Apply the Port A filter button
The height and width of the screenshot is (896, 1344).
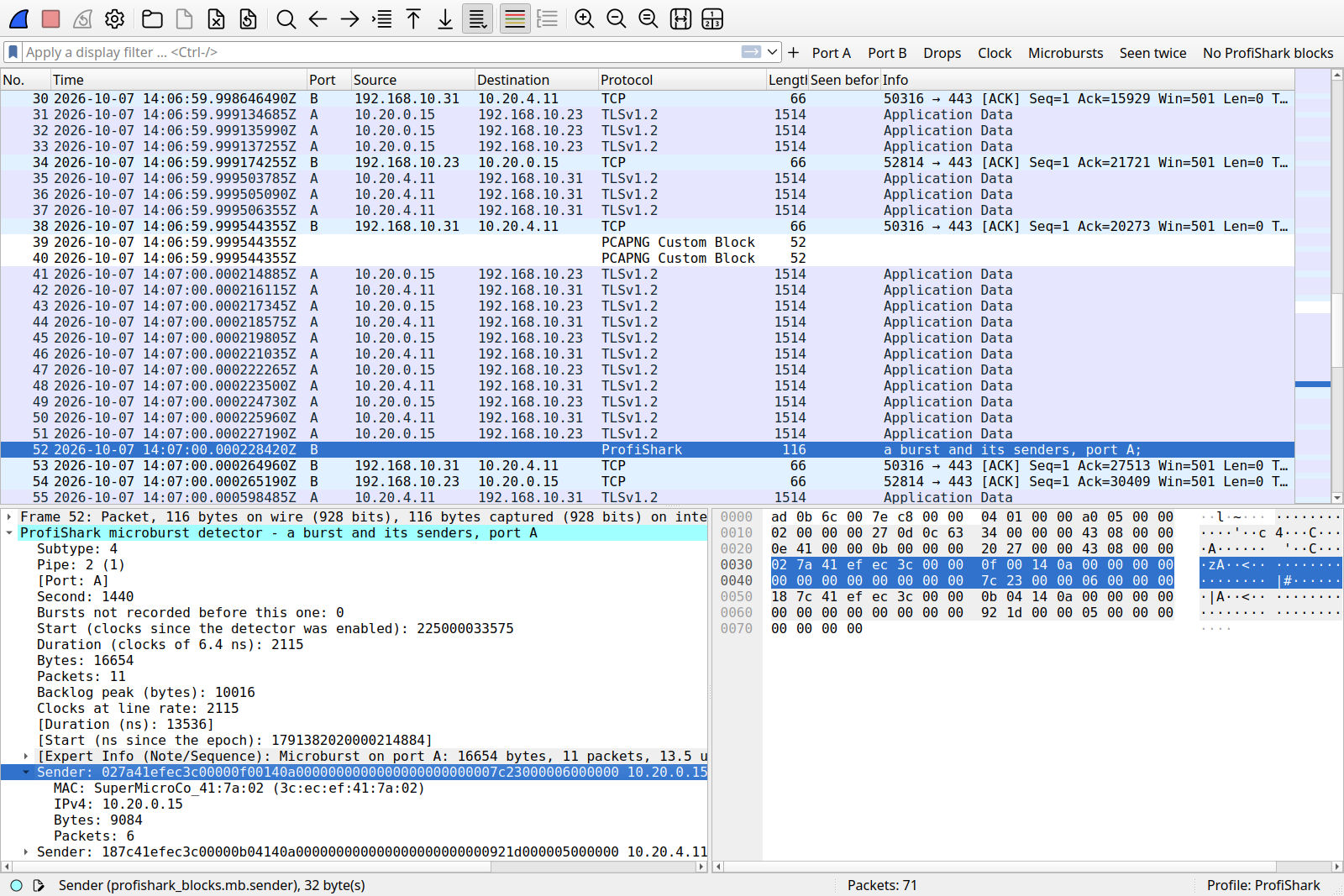pos(831,53)
